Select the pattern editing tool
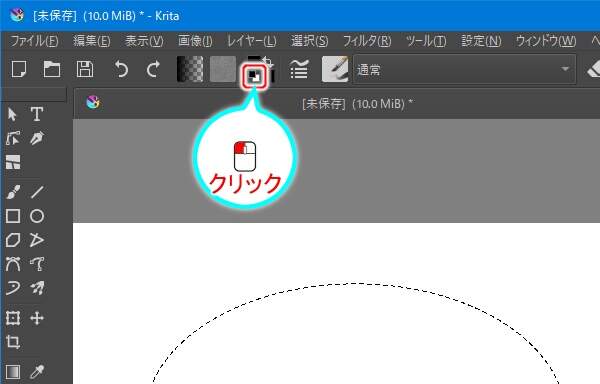 [13, 162]
